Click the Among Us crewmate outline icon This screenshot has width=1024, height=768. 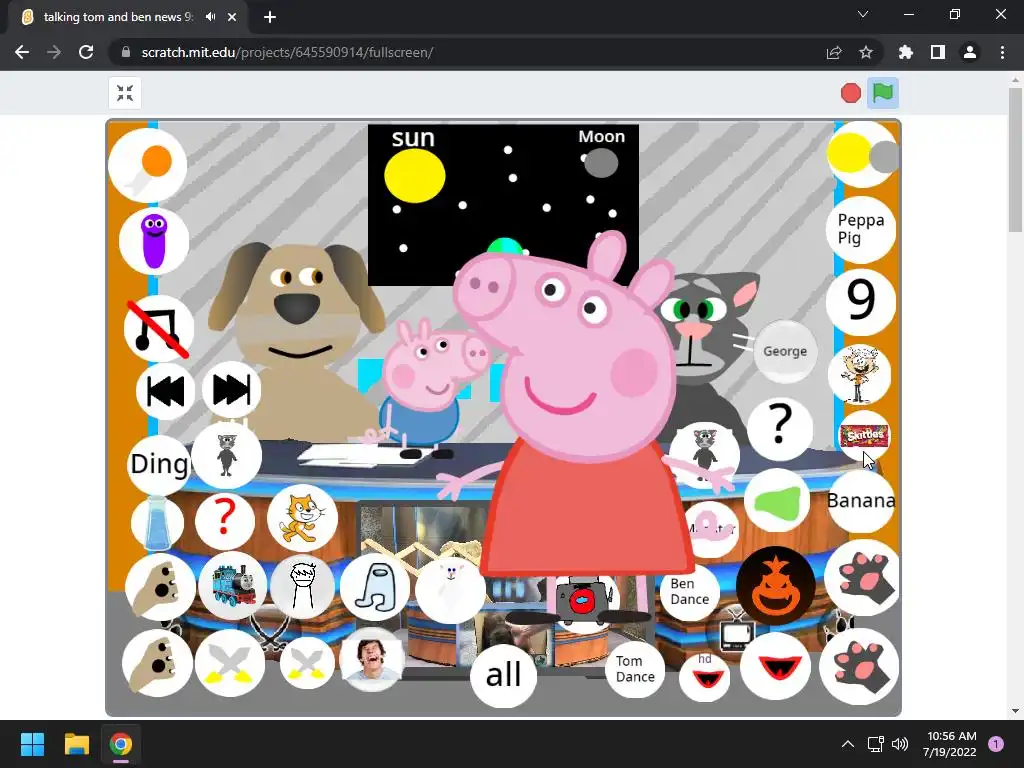375,587
